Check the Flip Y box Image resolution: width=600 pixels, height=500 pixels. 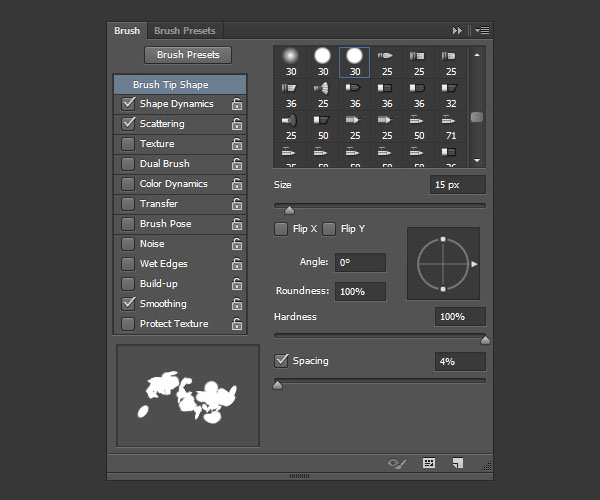tap(329, 229)
